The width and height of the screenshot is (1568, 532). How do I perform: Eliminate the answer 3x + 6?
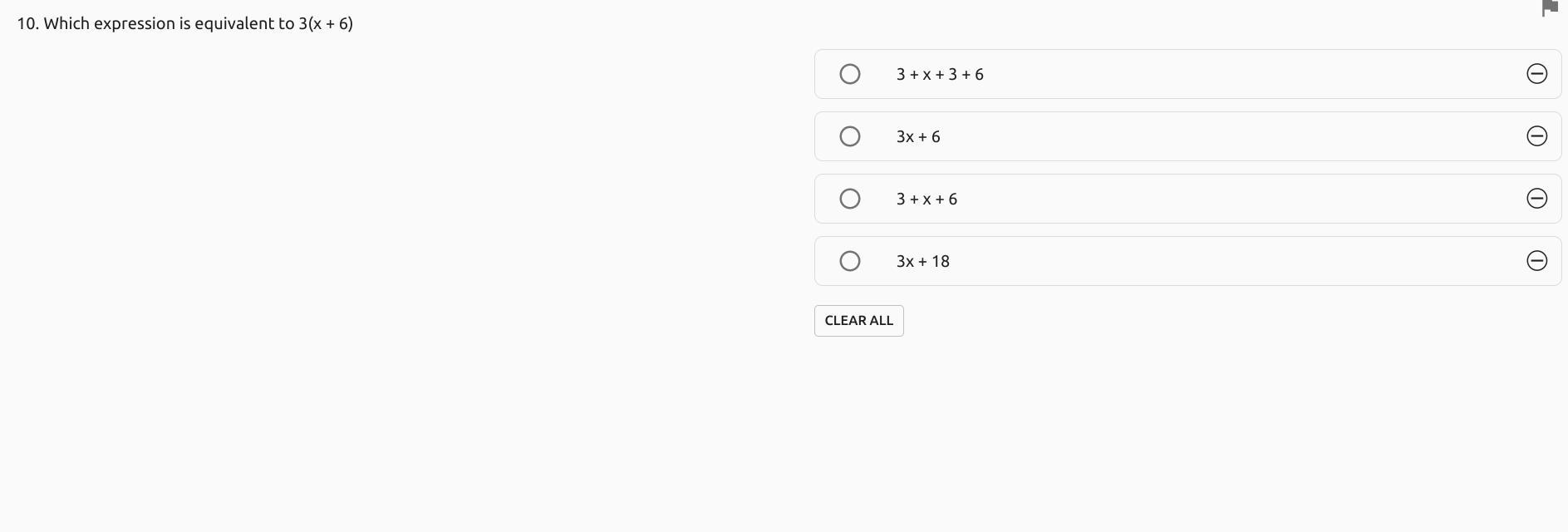(x=1536, y=136)
